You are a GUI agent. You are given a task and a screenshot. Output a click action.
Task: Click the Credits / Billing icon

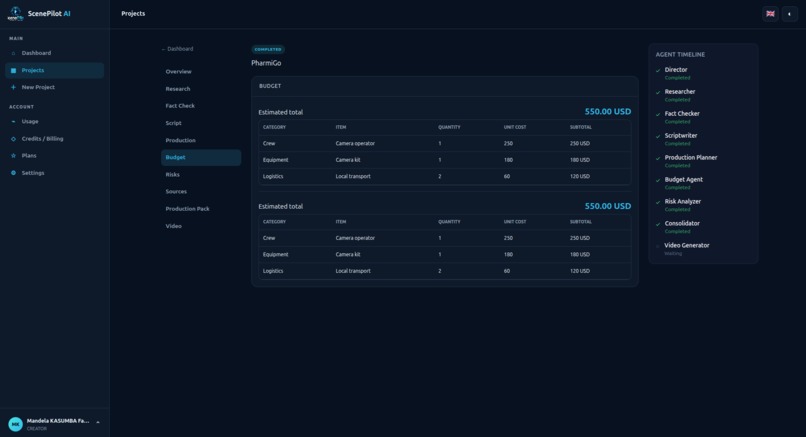coord(13,139)
